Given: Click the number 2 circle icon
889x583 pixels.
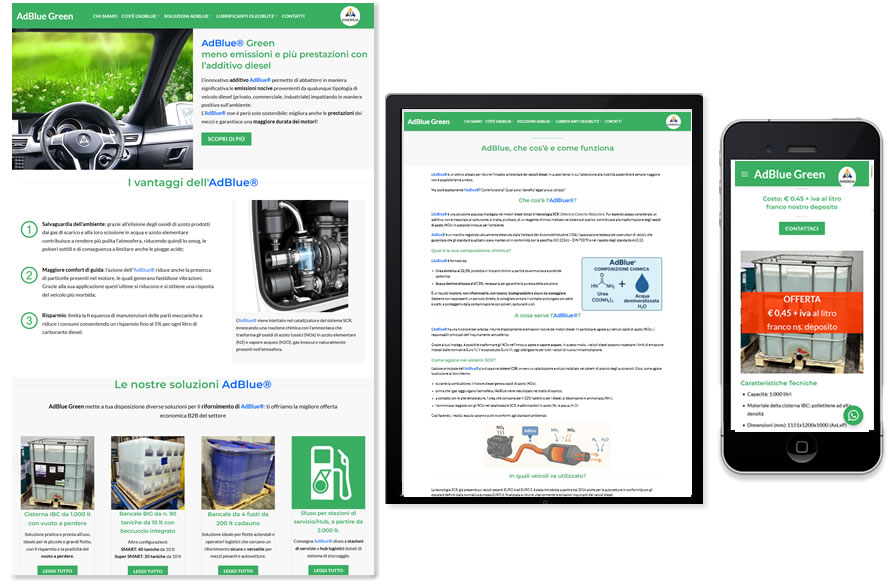Looking at the screenshot, I should tap(30, 274).
